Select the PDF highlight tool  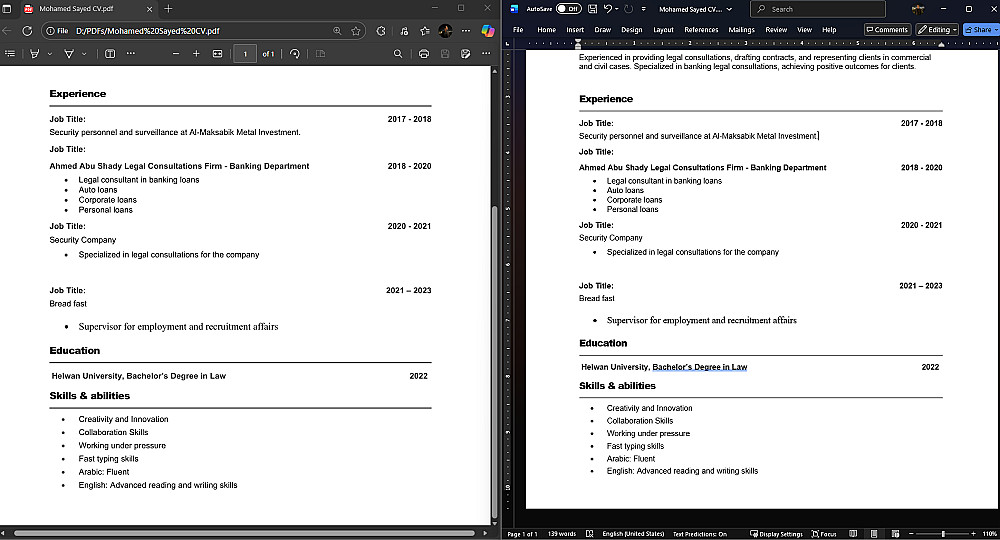point(34,54)
